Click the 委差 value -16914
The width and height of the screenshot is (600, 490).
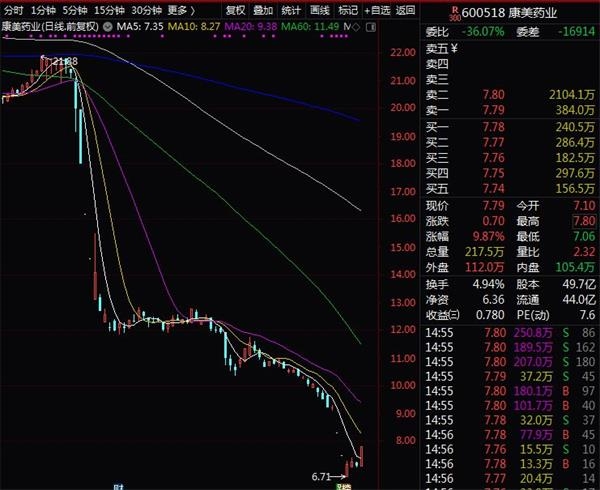pos(576,32)
